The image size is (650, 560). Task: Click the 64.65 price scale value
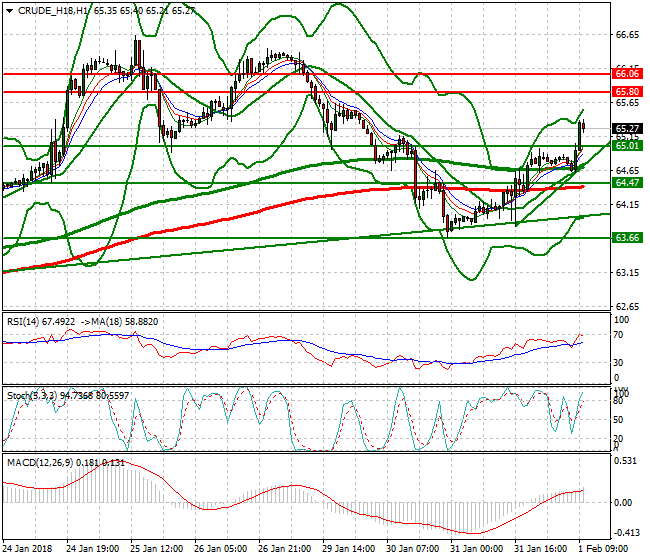click(627, 171)
